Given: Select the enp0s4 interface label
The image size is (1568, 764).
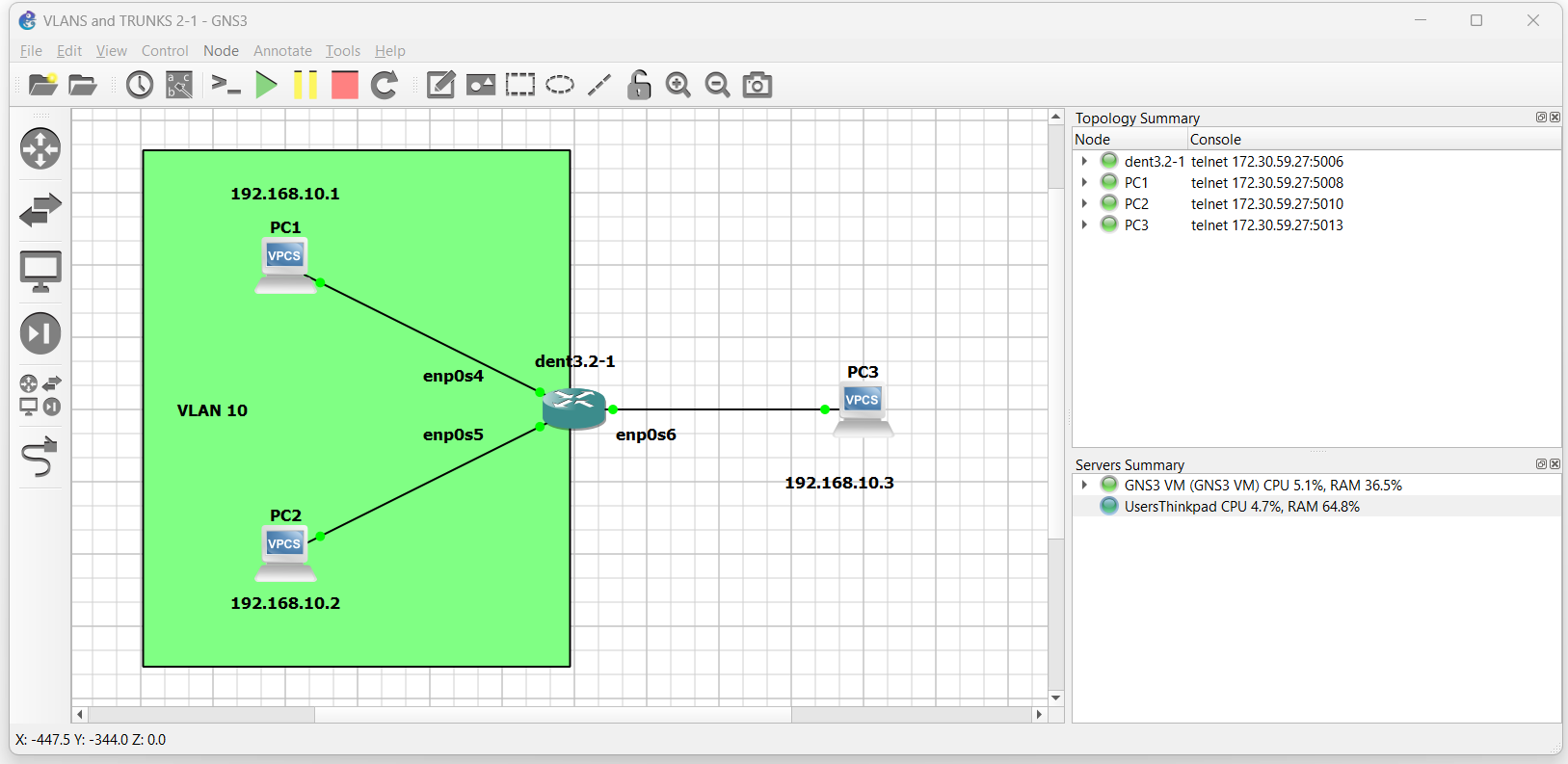Looking at the screenshot, I should coord(453,376).
